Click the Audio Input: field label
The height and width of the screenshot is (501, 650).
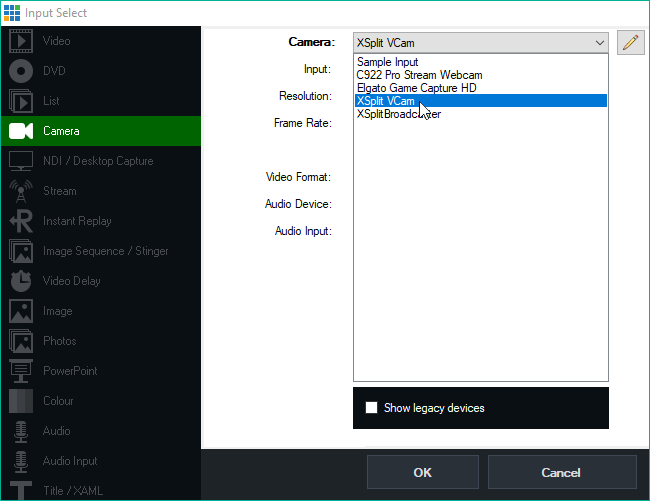(x=303, y=231)
